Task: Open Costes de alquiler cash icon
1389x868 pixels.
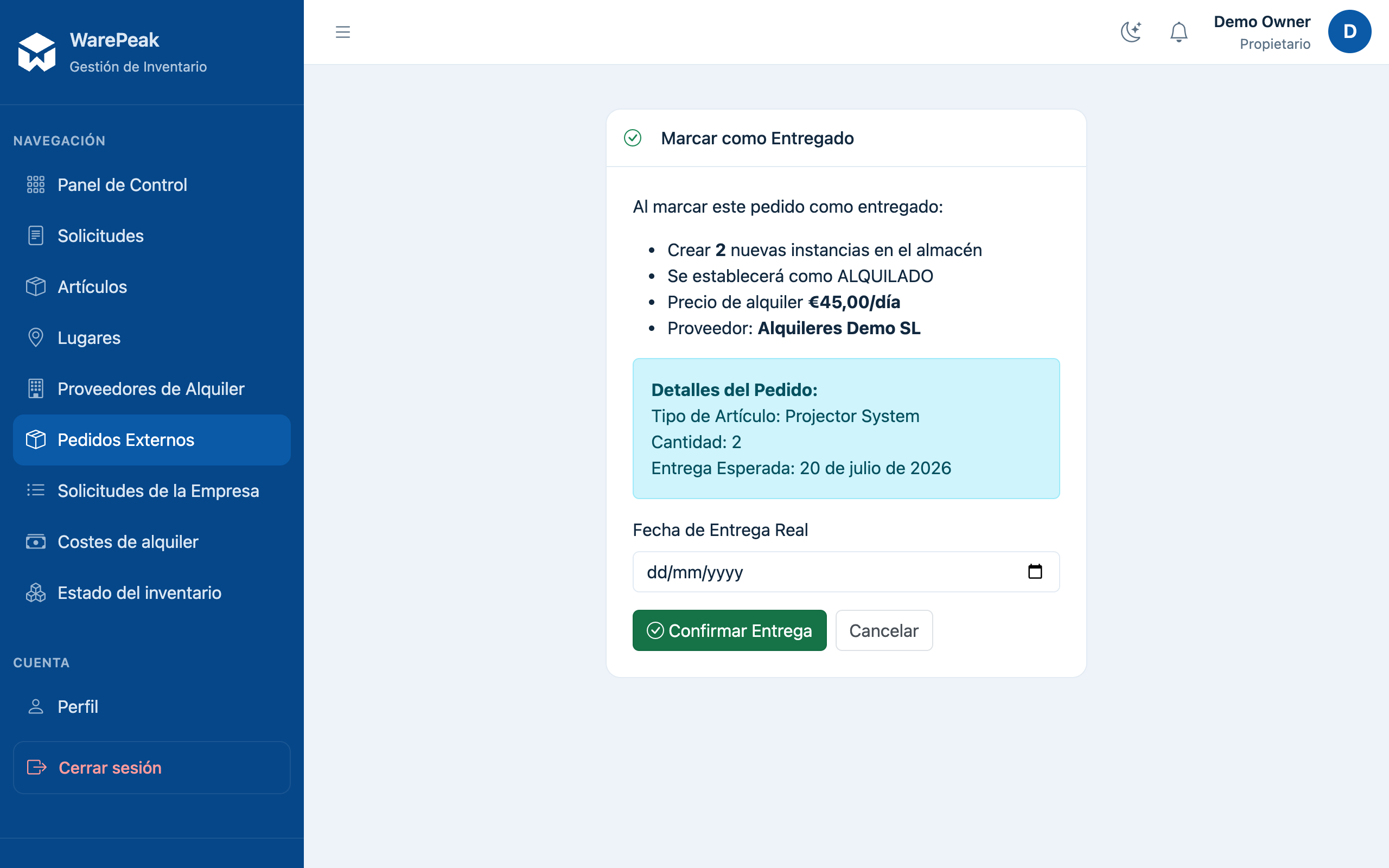Action: 36,541
